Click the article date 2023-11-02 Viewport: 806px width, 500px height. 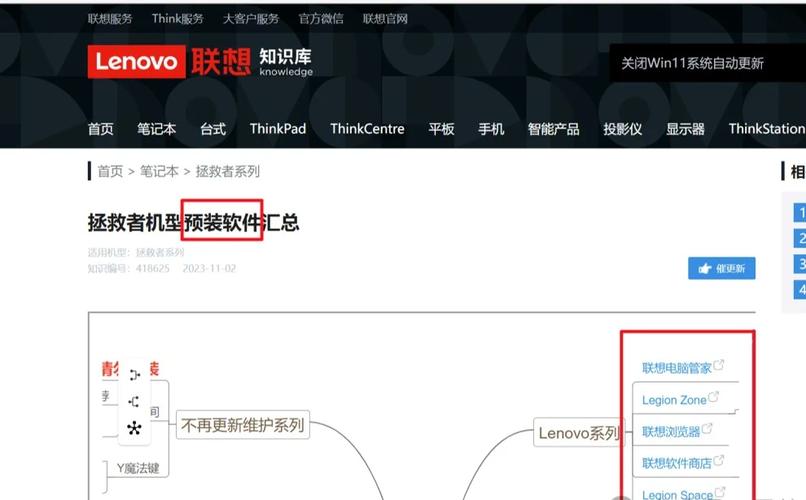[x=209, y=268]
